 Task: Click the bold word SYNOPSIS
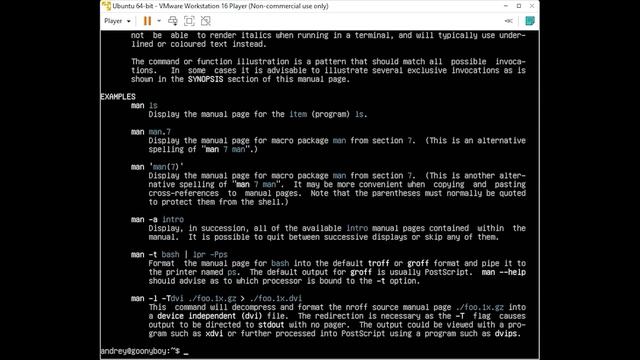pos(205,79)
